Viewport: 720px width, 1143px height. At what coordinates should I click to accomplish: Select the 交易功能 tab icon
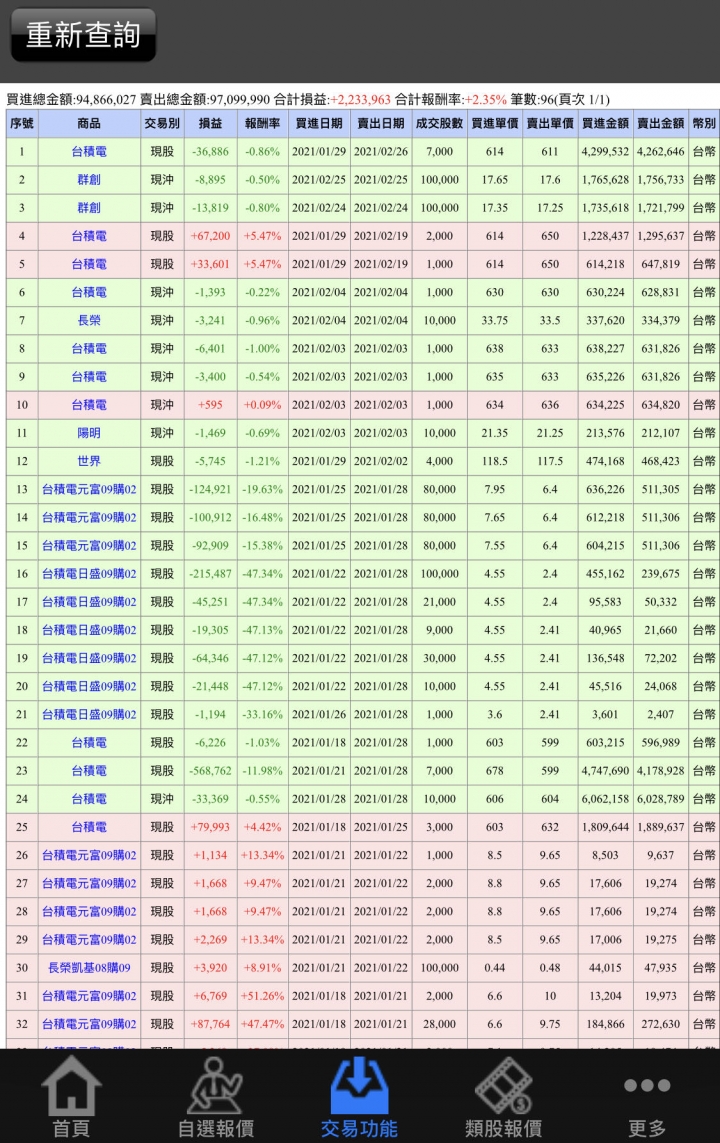tap(359, 1096)
